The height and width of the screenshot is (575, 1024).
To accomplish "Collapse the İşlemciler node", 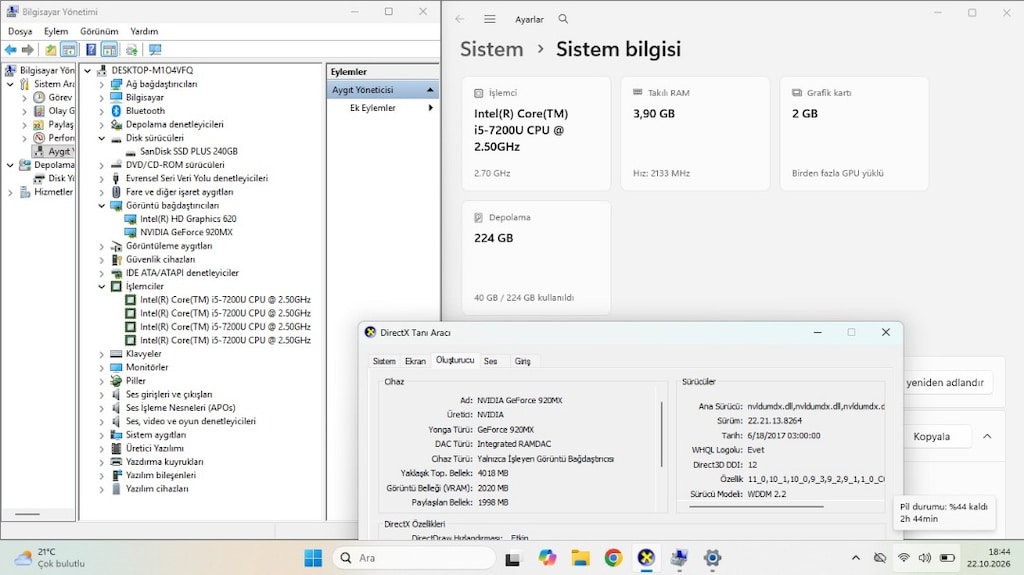I will pos(101,286).
